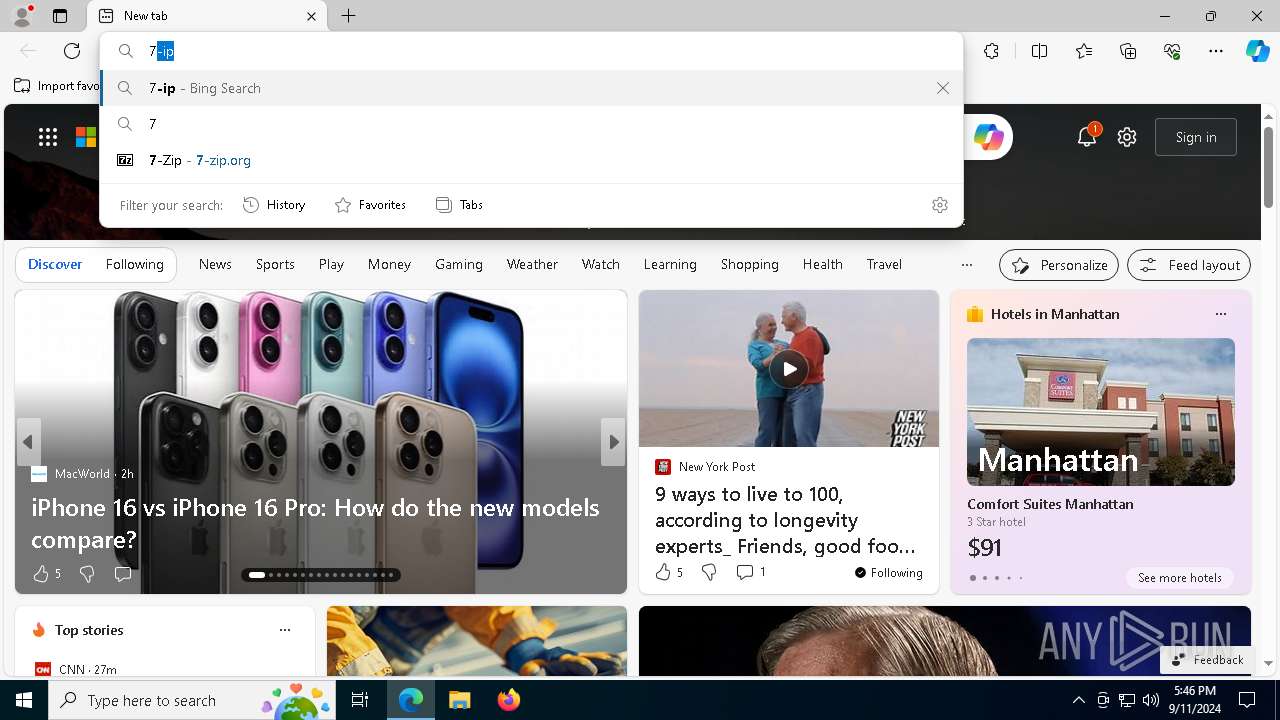Open the Weather category
The image size is (1280, 720).
pyautogui.click(x=532, y=264)
